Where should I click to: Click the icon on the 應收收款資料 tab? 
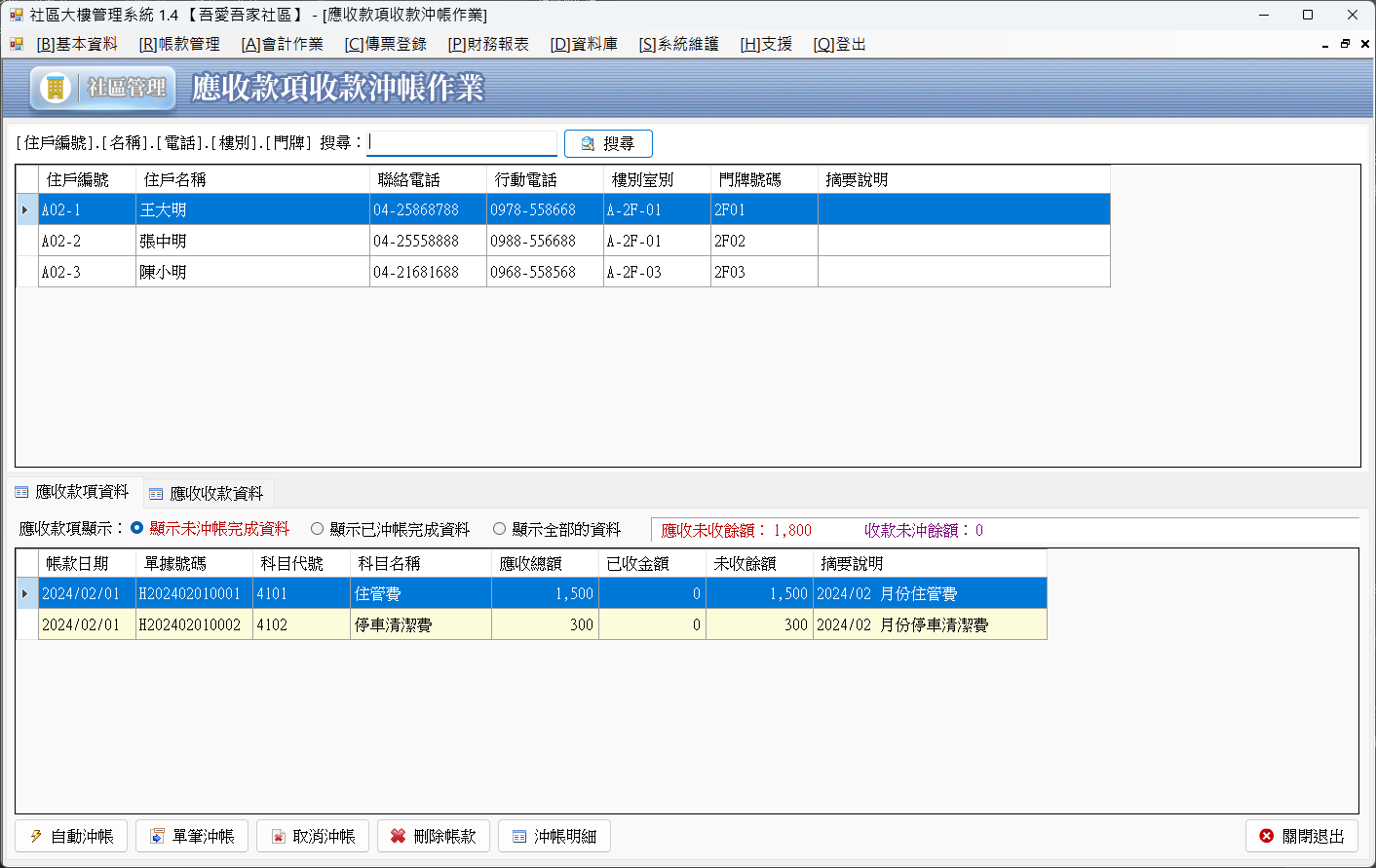coord(156,494)
